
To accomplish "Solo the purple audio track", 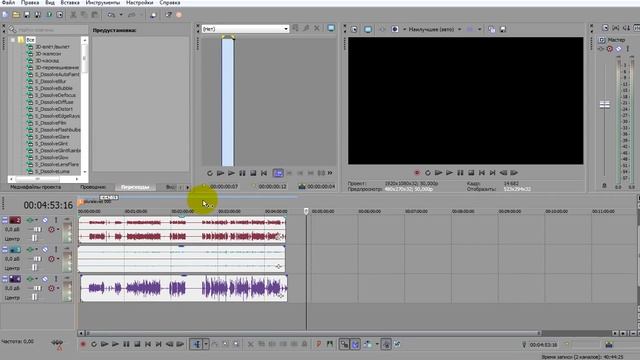I will coord(56,279).
